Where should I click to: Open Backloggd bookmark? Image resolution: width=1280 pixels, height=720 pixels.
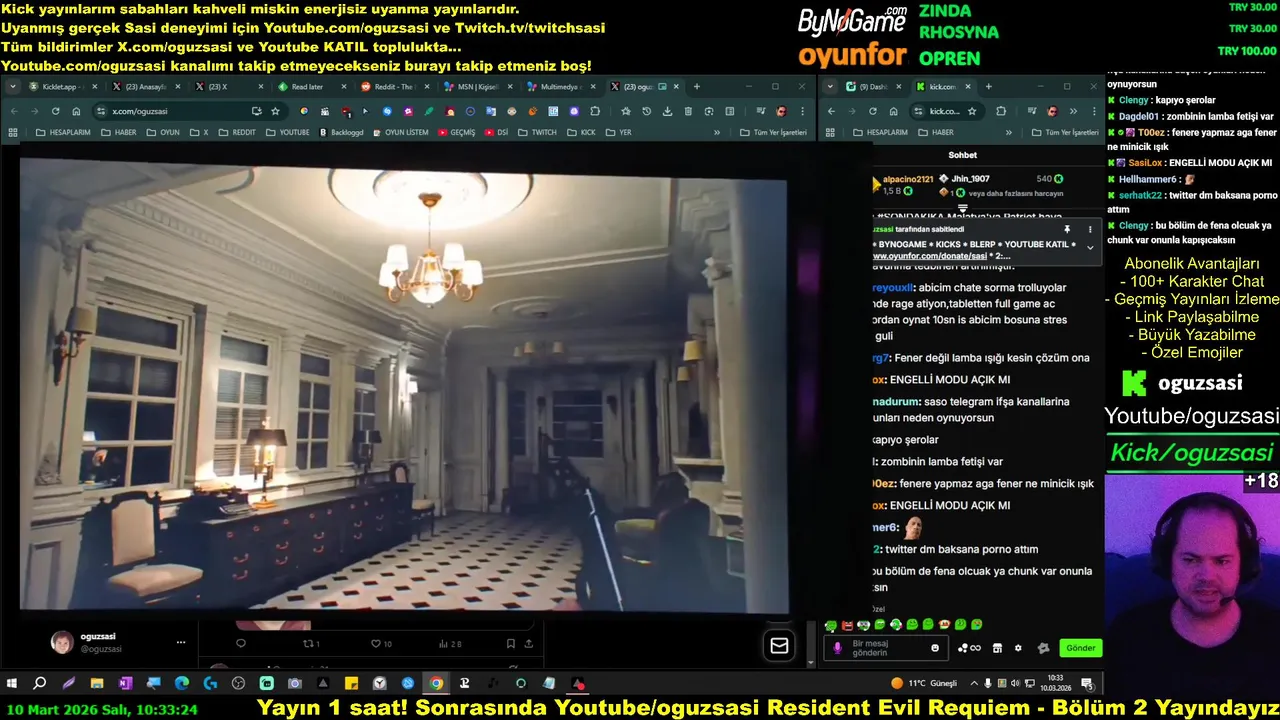click(x=342, y=132)
